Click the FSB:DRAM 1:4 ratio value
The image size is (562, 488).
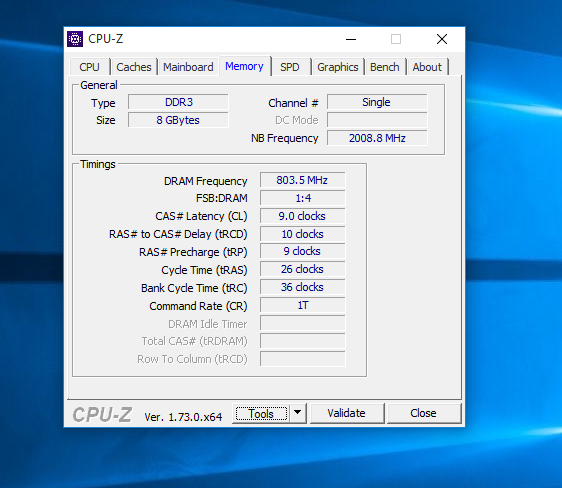pos(303,198)
